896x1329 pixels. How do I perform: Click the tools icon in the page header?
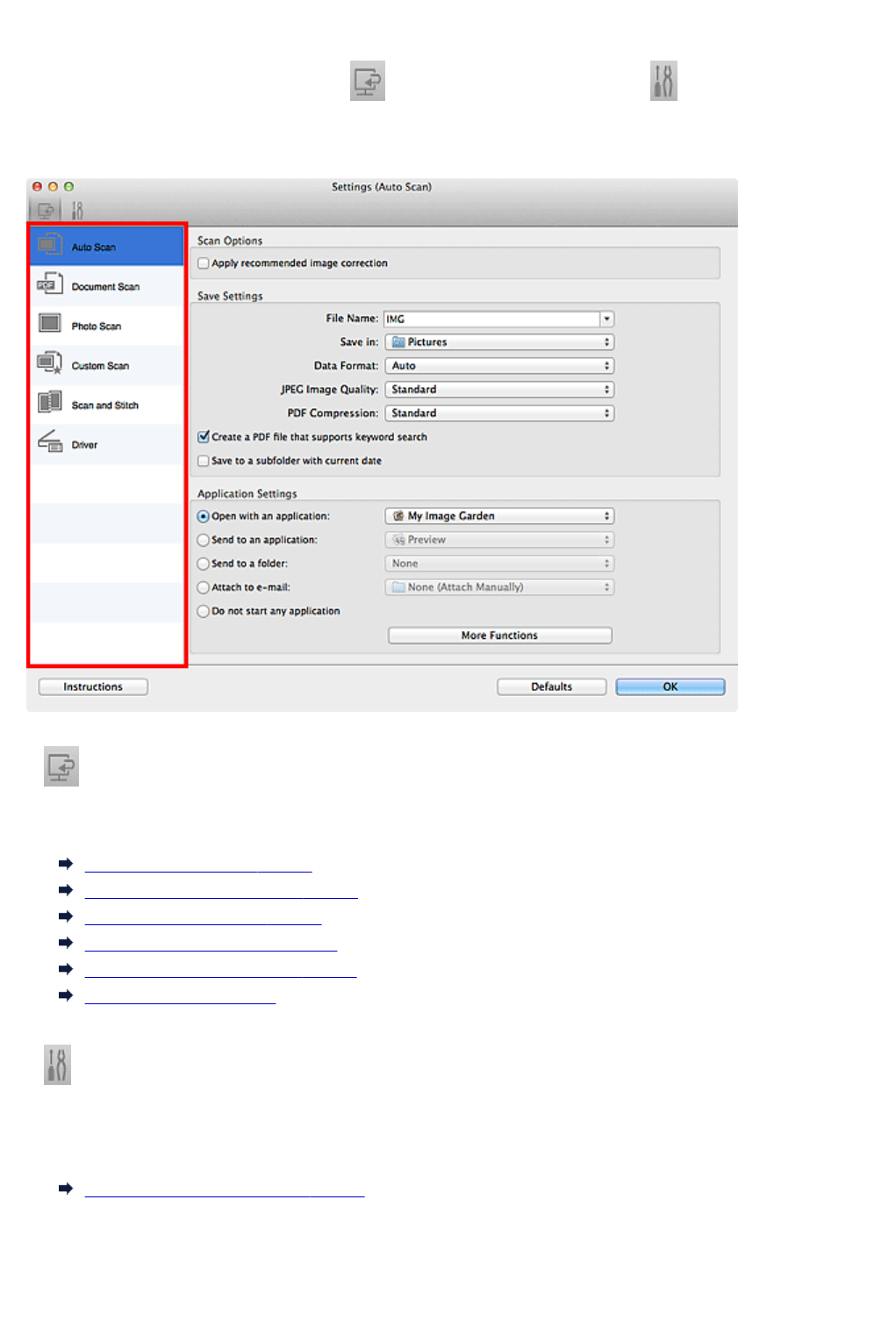(663, 81)
